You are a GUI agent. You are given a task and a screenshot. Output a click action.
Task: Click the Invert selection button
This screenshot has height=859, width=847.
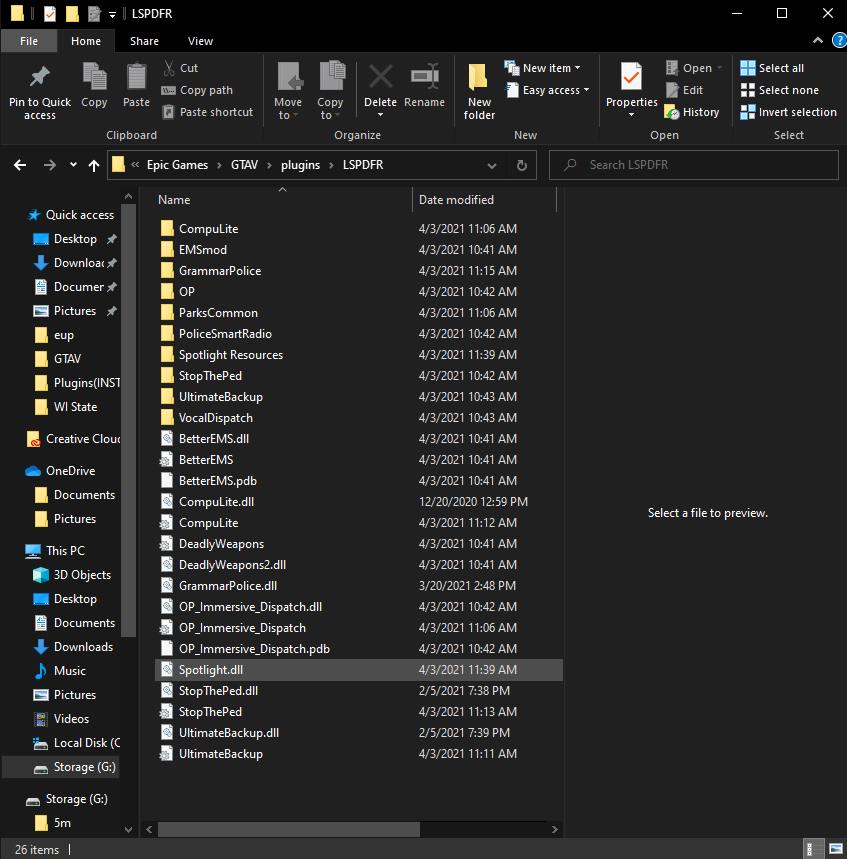pos(788,112)
